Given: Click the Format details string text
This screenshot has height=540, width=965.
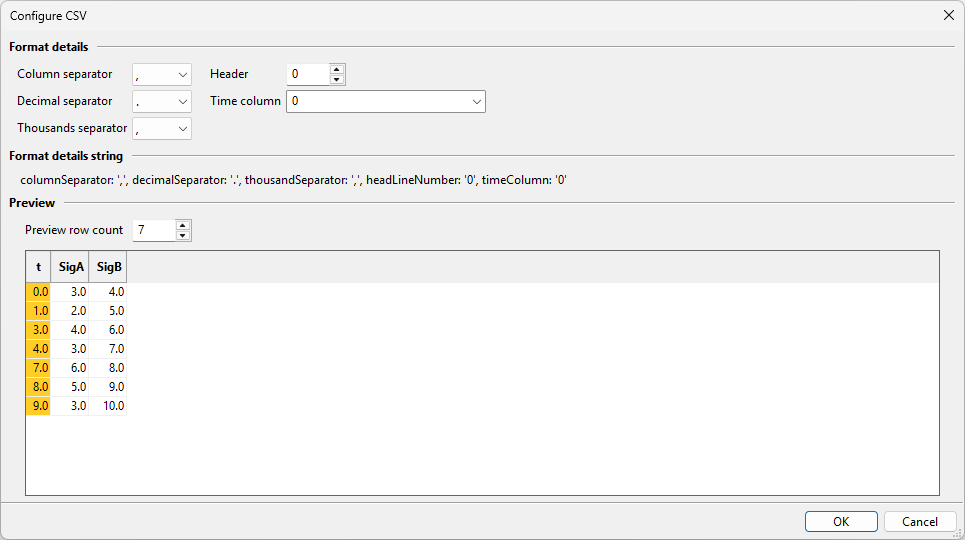Looking at the screenshot, I should [x=293, y=180].
